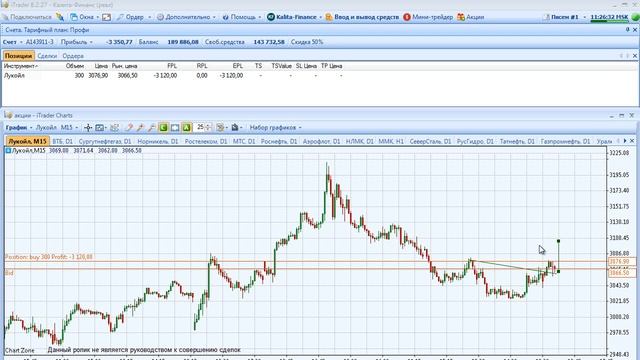Open the Дополнительно menu

coord(186,17)
